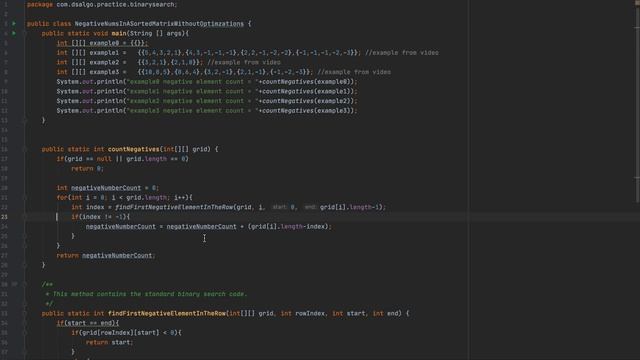Click the findFirstNegativeElementInTheRow method declaration

click(167, 313)
